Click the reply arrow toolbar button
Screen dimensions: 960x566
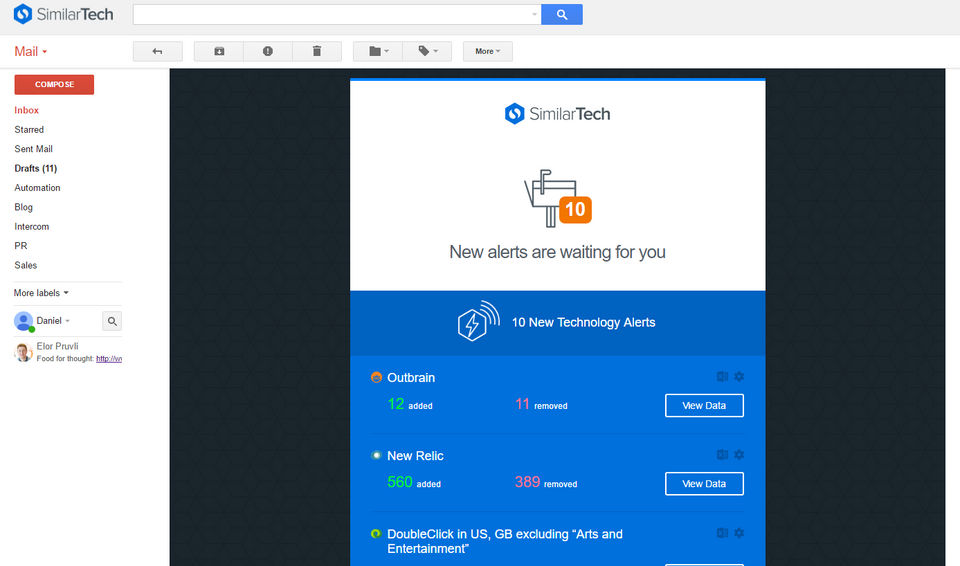[x=157, y=51]
